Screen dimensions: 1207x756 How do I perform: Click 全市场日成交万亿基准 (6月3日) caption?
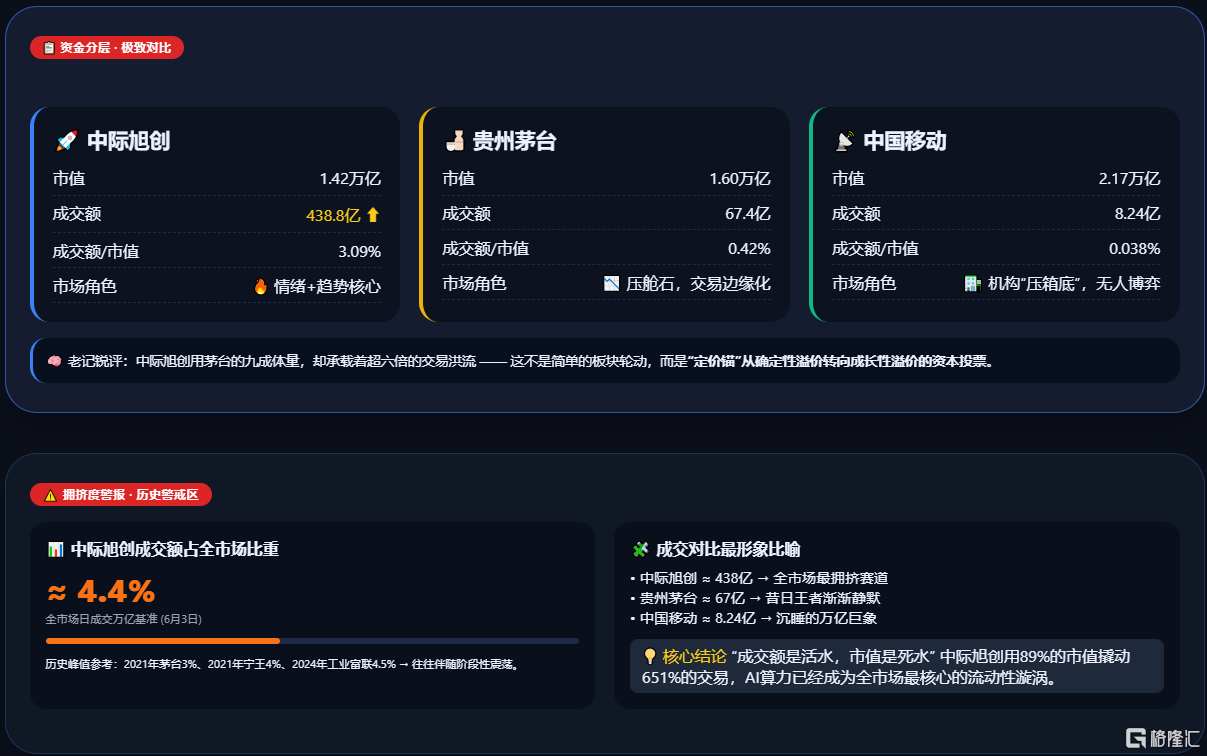(x=124, y=619)
